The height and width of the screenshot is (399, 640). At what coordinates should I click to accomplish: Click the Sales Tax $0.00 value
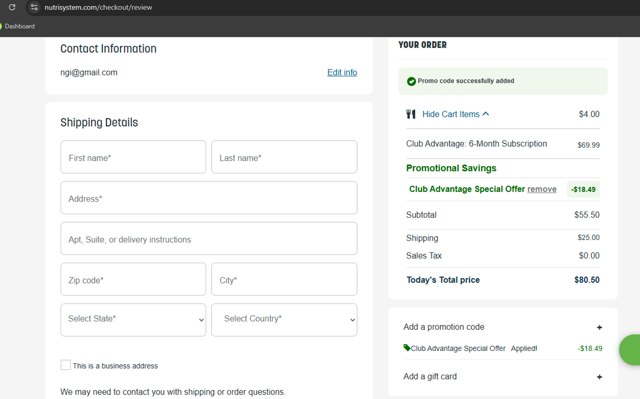[x=589, y=256]
